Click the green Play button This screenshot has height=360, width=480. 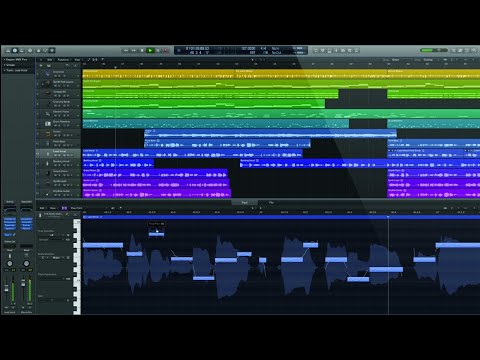[150, 50]
